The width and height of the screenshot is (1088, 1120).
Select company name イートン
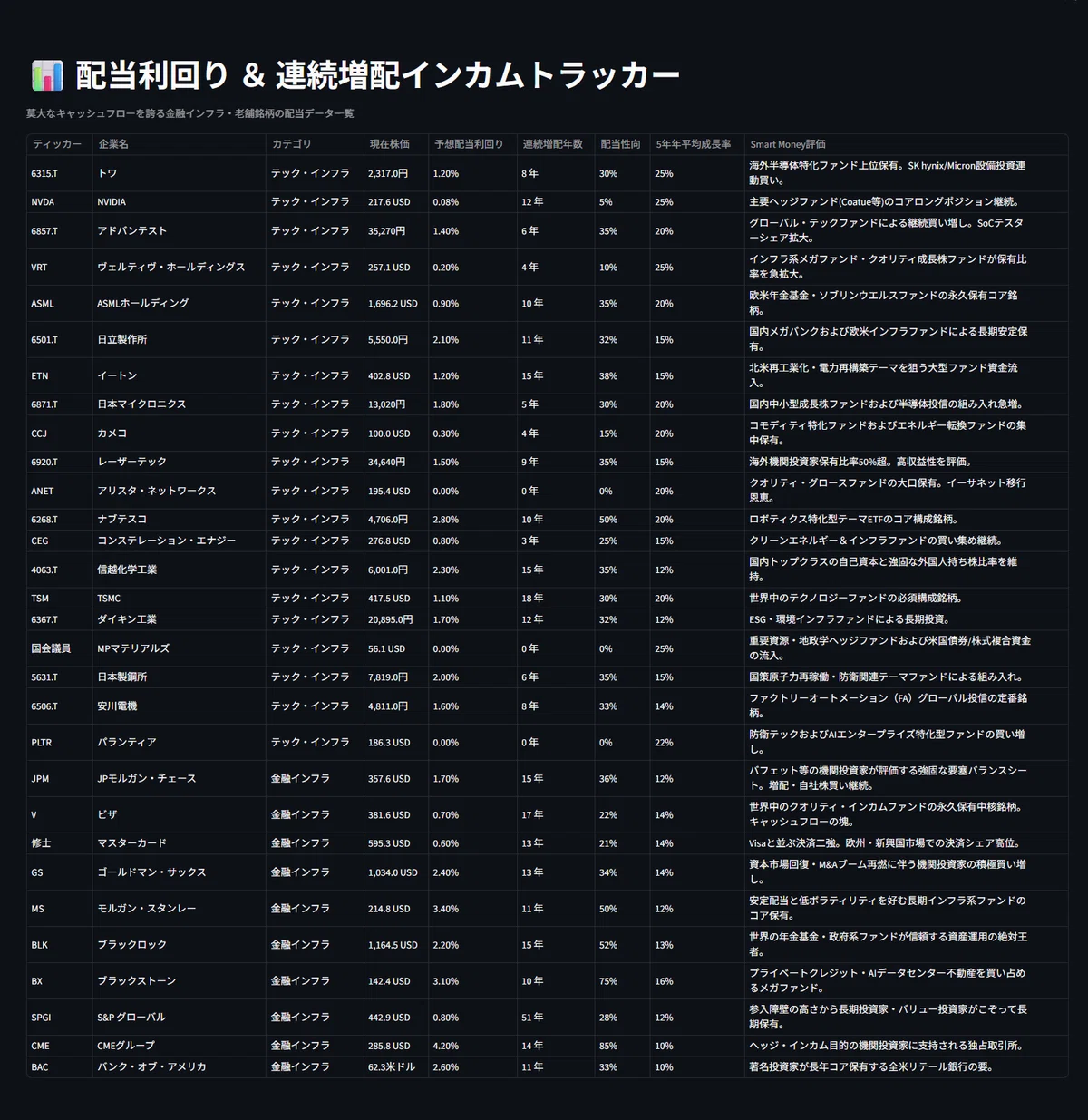(x=180, y=375)
